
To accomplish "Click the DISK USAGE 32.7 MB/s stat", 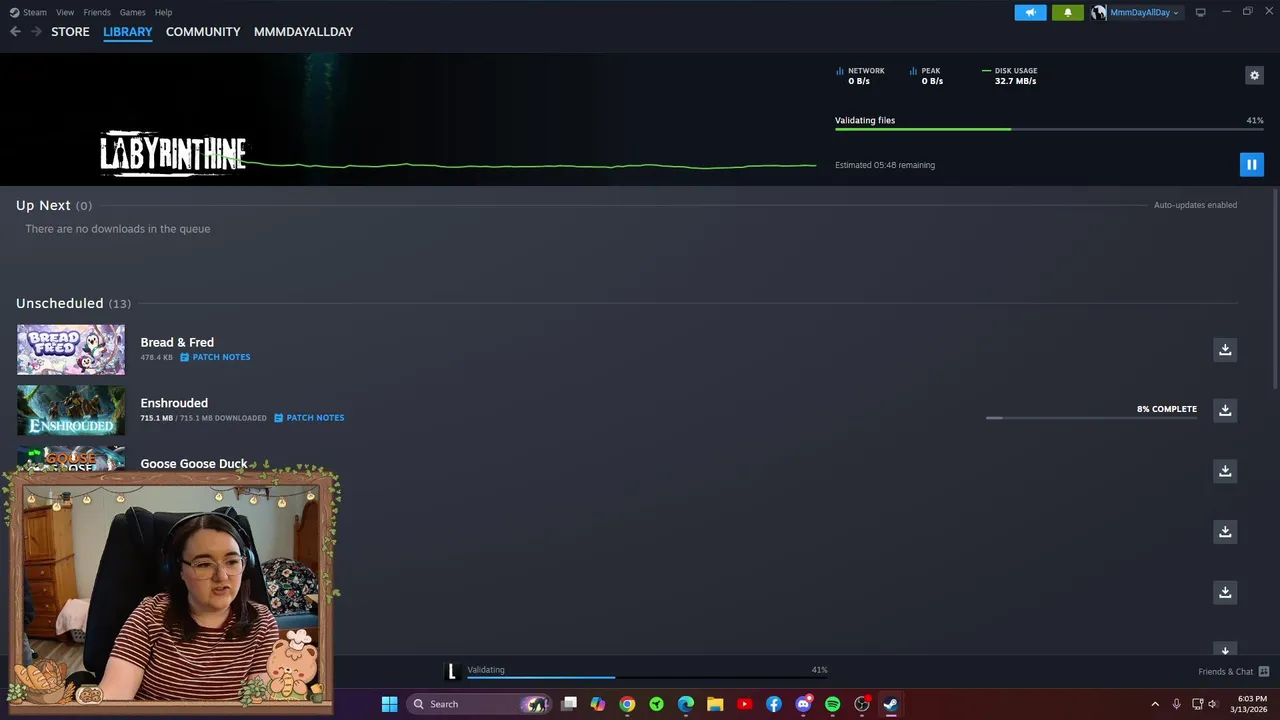I will (x=1010, y=76).
